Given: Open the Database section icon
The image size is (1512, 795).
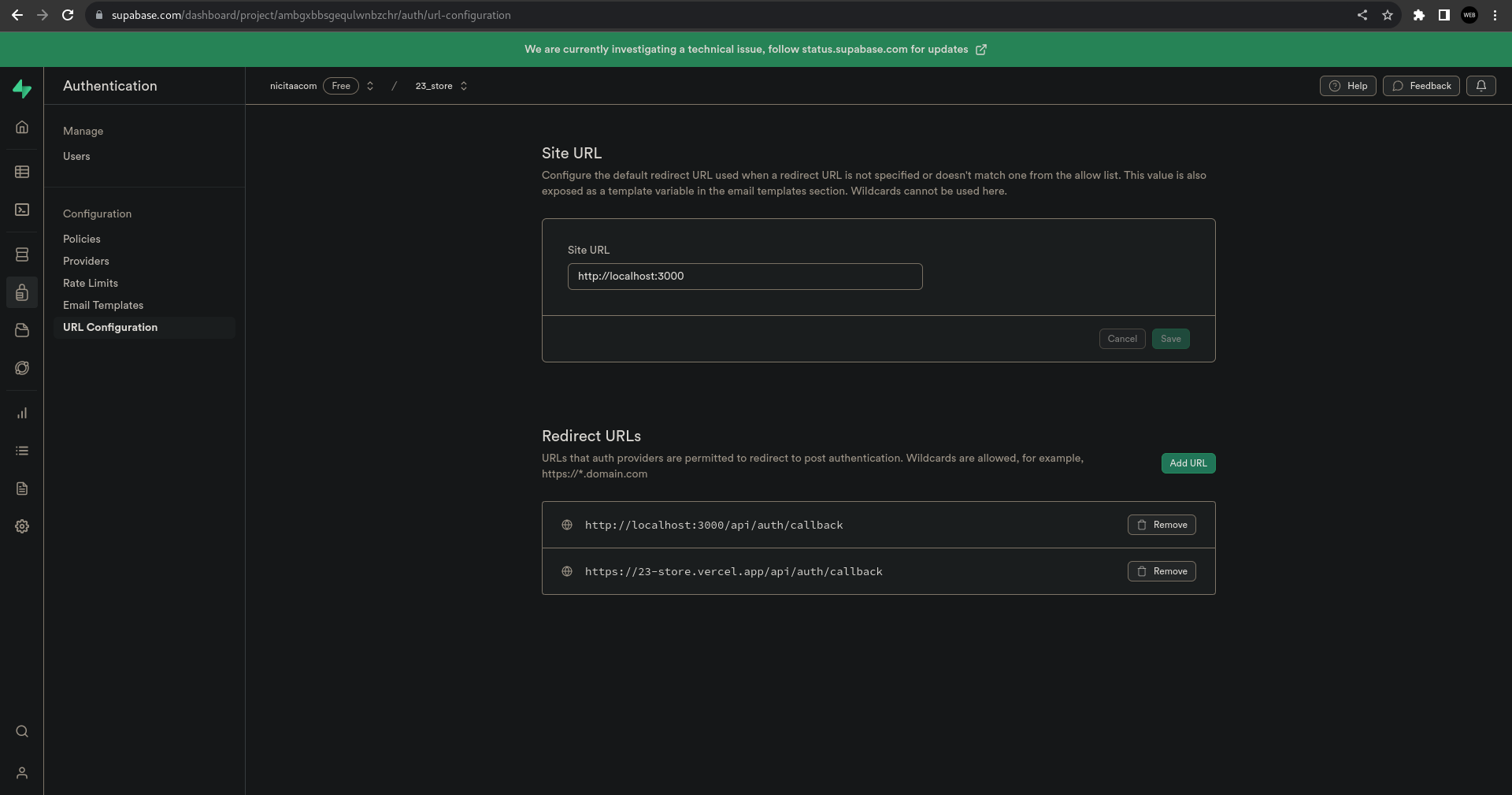Looking at the screenshot, I should pyautogui.click(x=22, y=254).
